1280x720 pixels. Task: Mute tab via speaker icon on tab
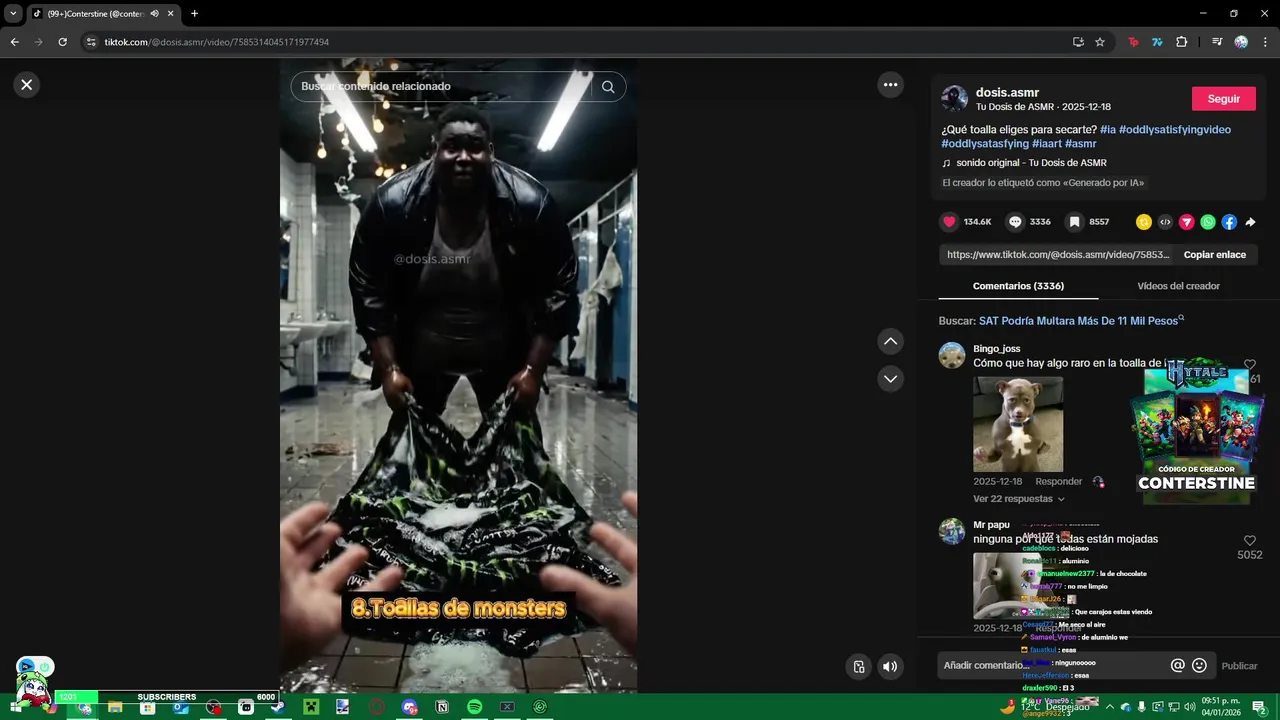(154, 14)
